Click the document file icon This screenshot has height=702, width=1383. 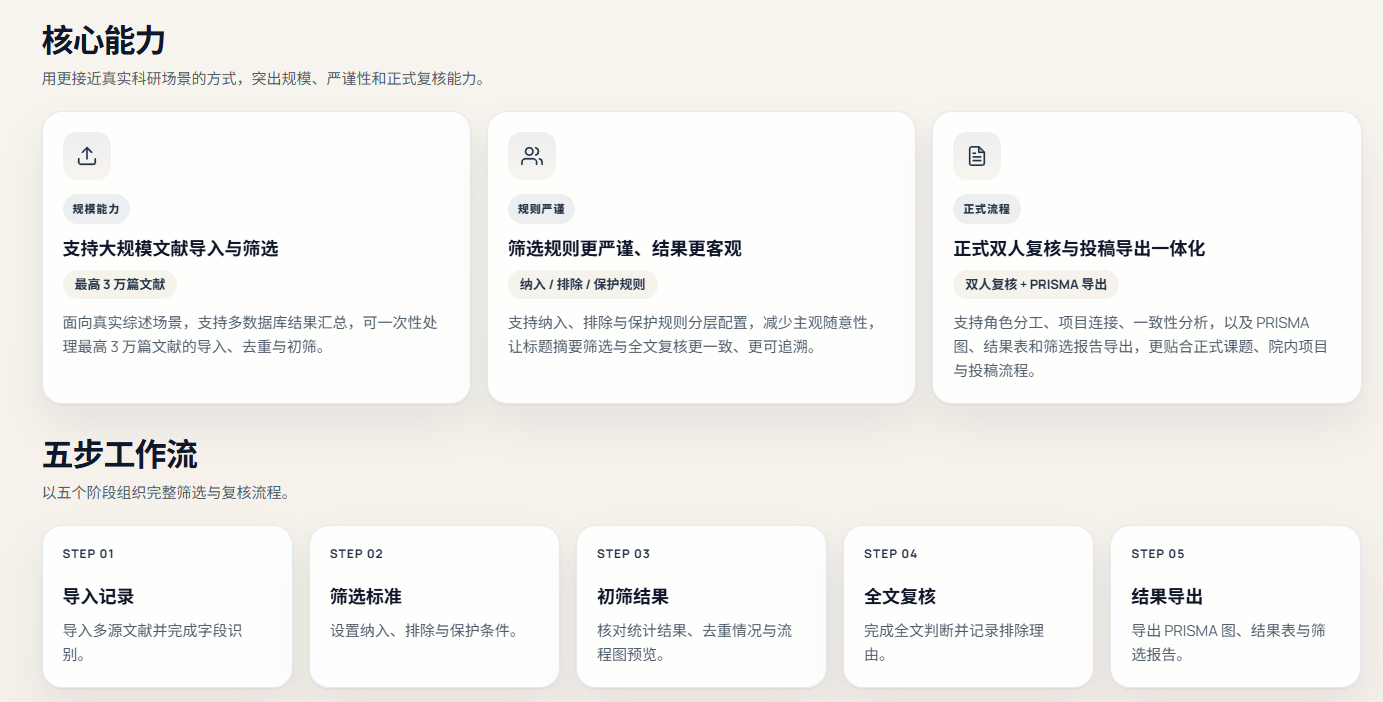point(977,156)
